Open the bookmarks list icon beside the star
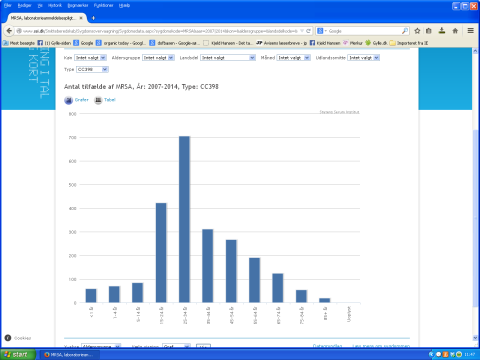 [429, 31]
